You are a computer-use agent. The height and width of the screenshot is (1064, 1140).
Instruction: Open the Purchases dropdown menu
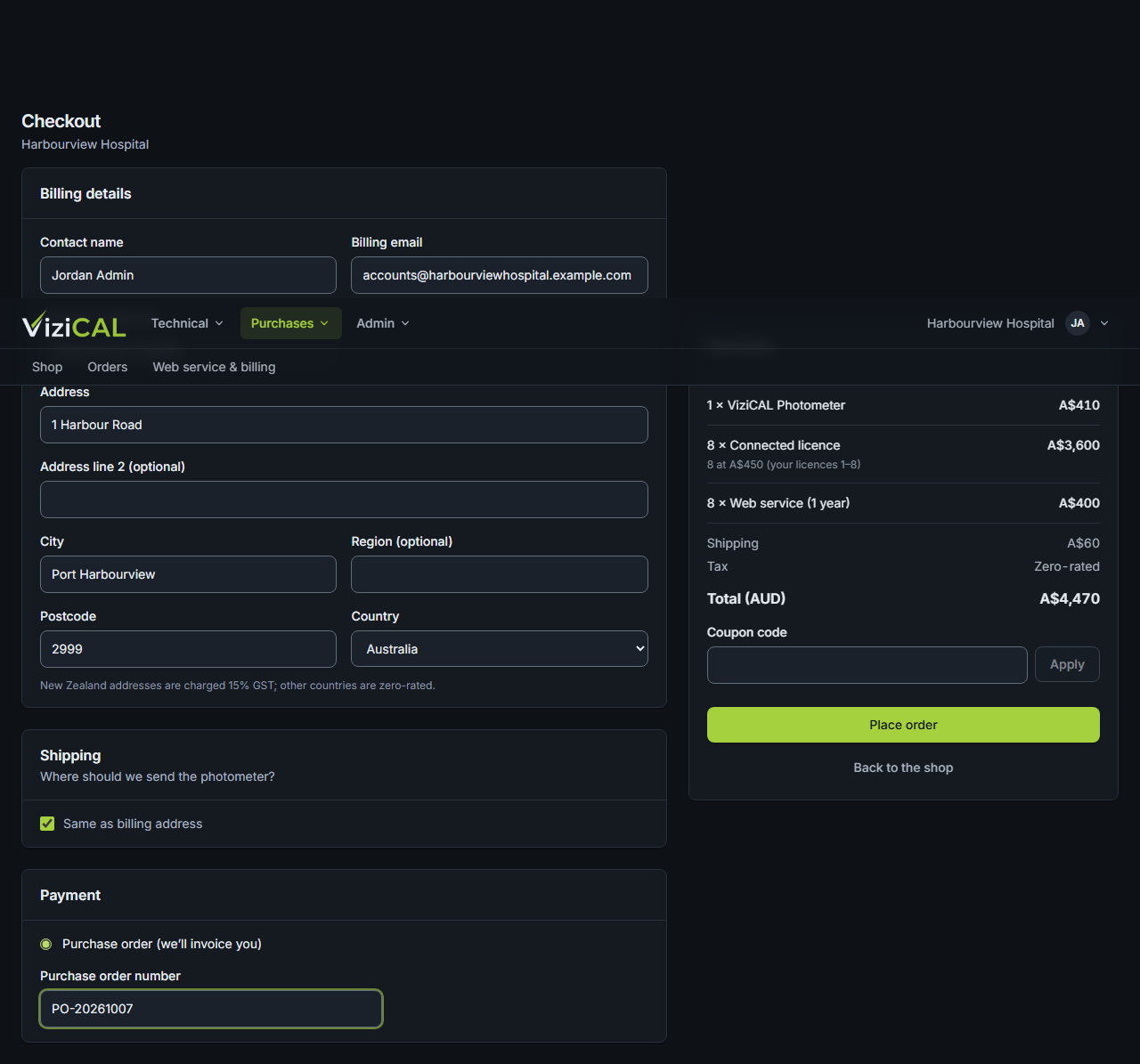[290, 323]
